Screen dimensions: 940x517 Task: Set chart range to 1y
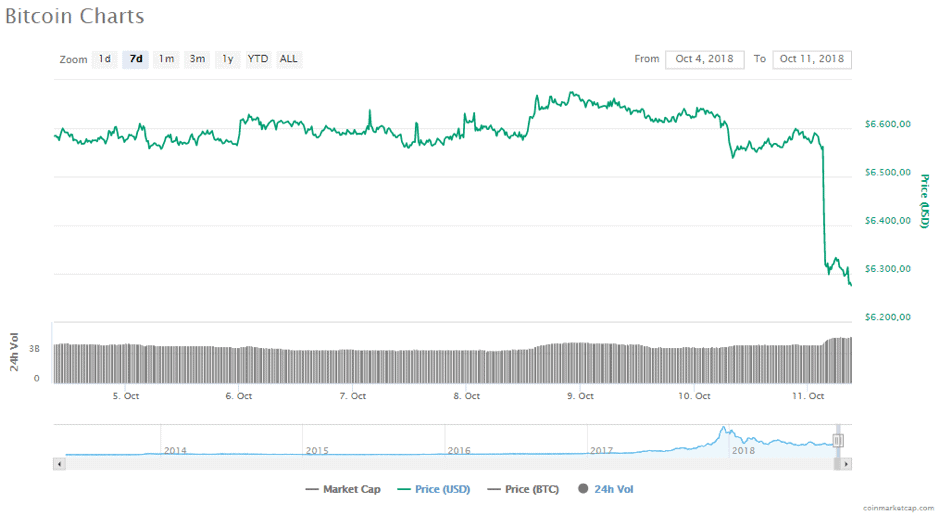pos(228,59)
